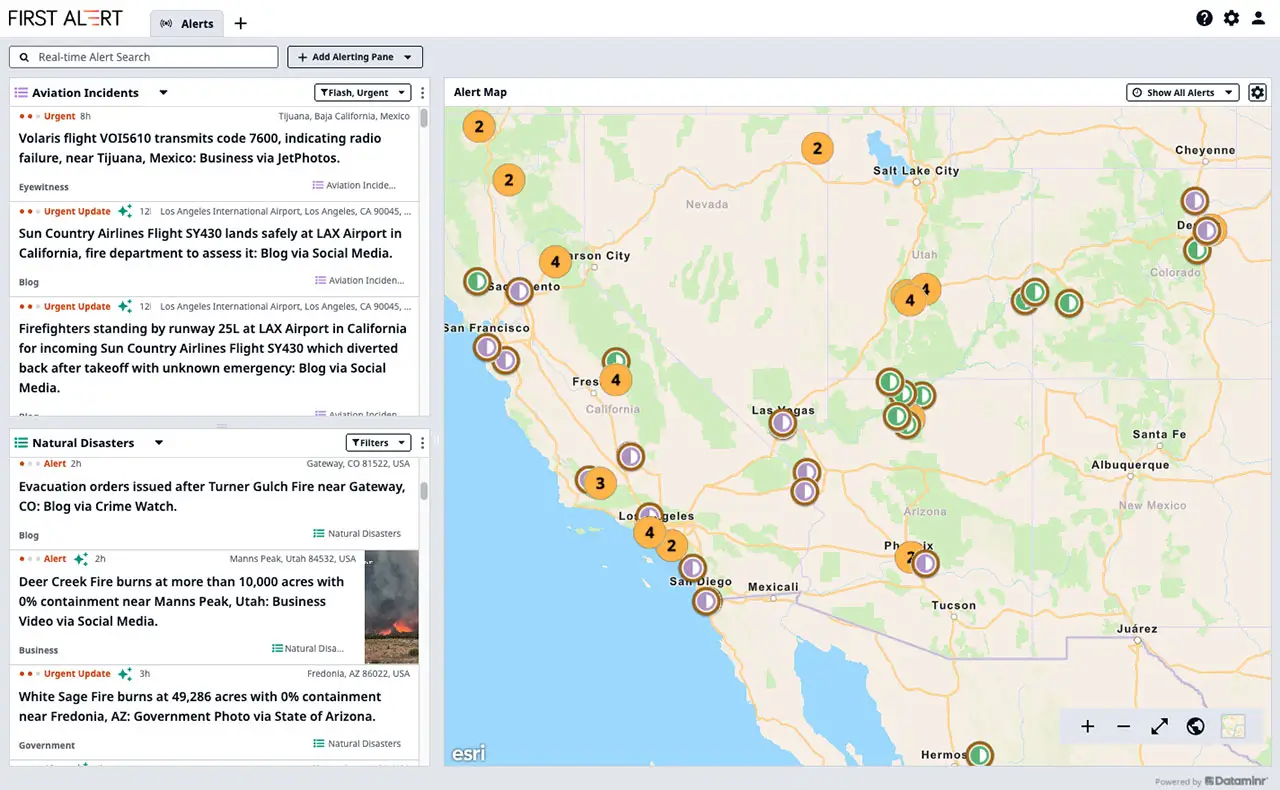1280x790 pixels.
Task: Toggle Show All Alerts on the map
Action: pyautogui.click(x=1182, y=92)
